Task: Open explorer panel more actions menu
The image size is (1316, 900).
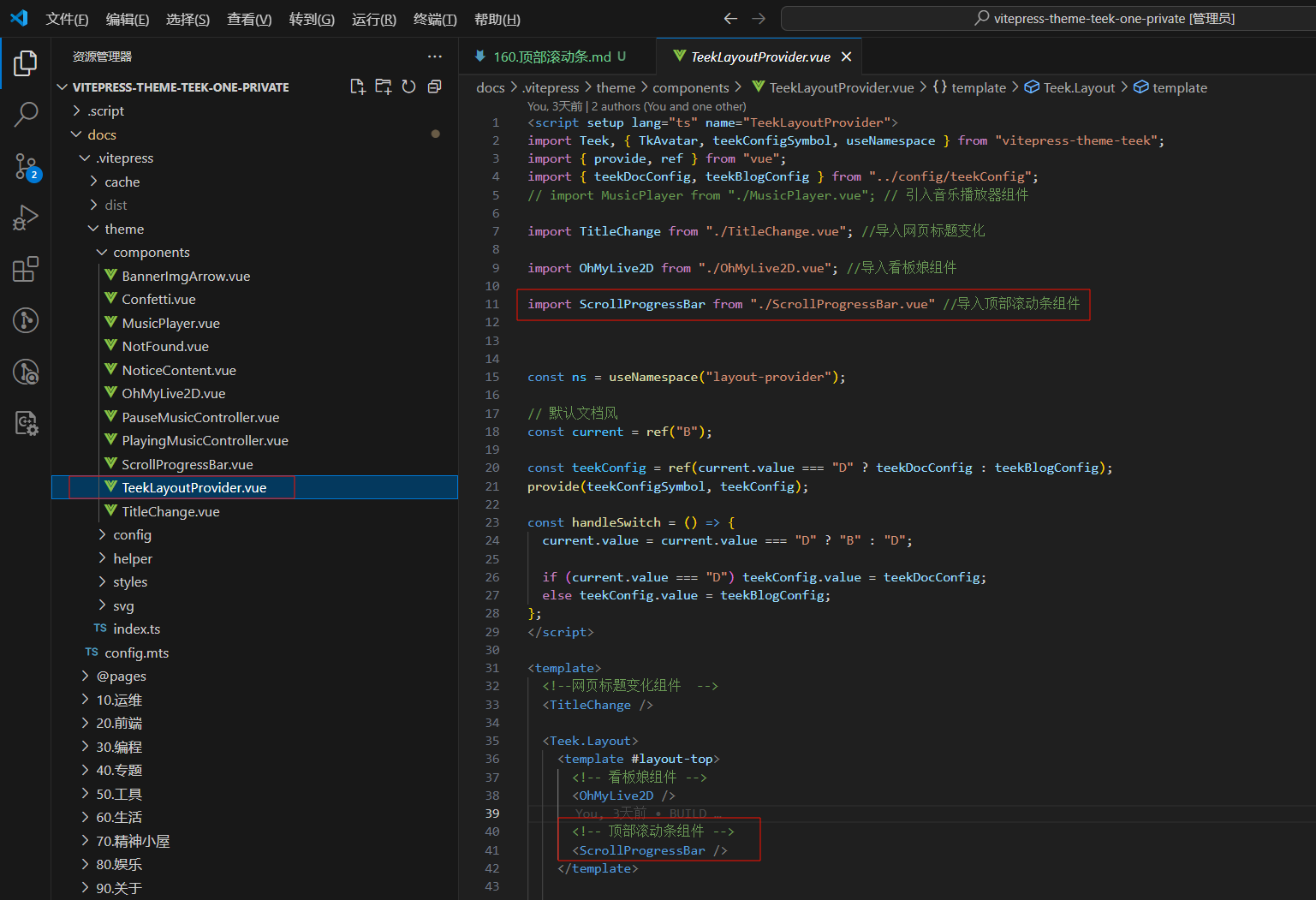Action: pyautogui.click(x=435, y=57)
